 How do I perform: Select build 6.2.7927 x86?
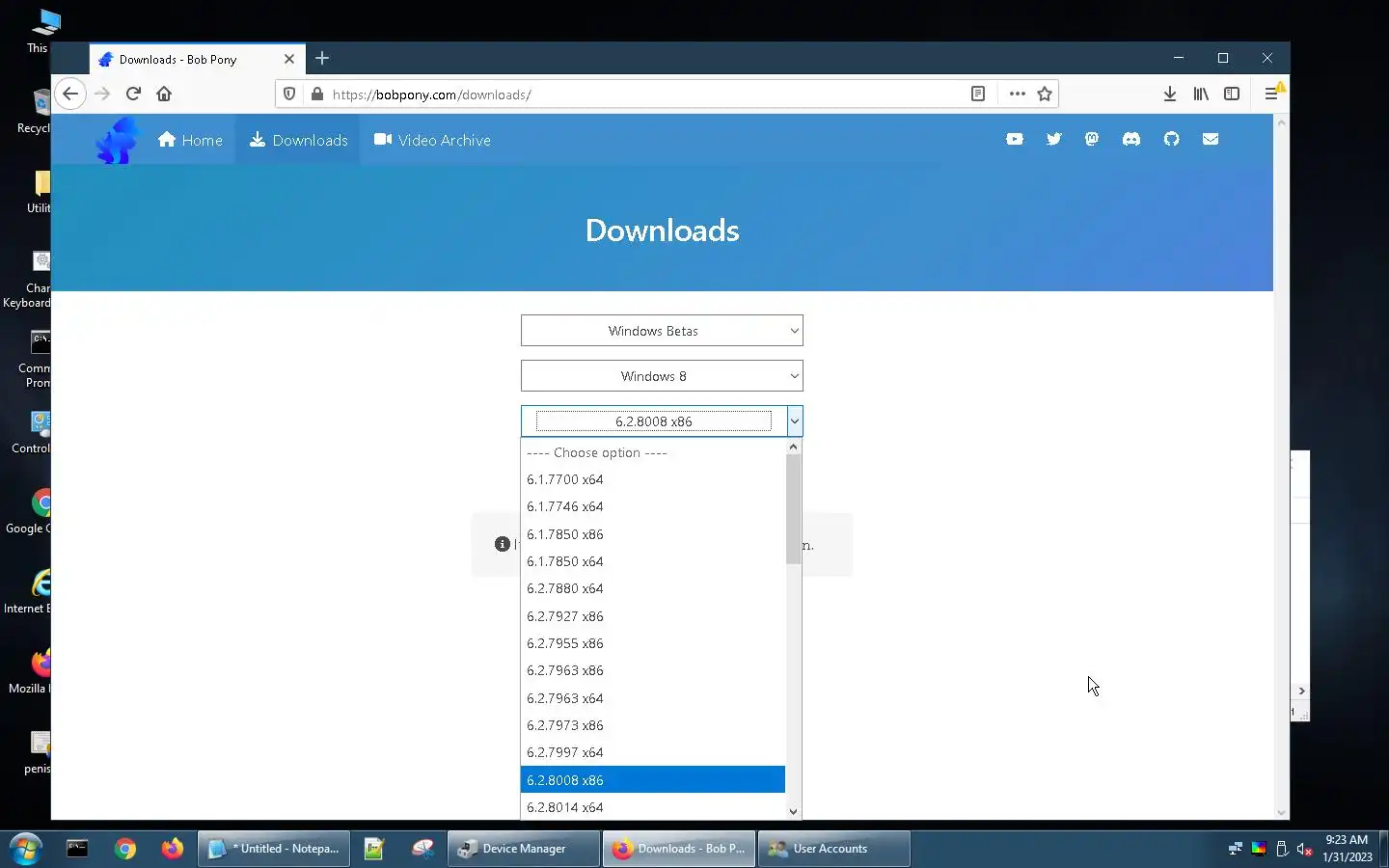tap(653, 616)
